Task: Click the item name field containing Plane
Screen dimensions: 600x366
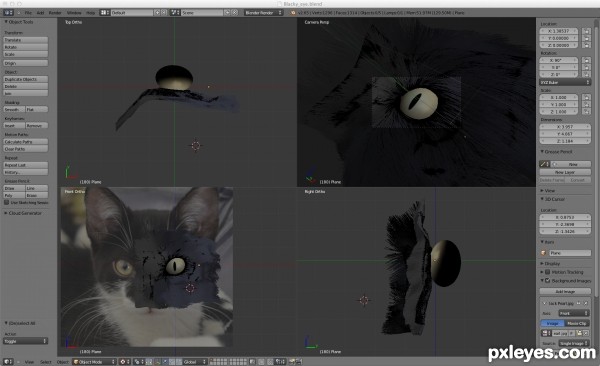Action: click(570, 253)
